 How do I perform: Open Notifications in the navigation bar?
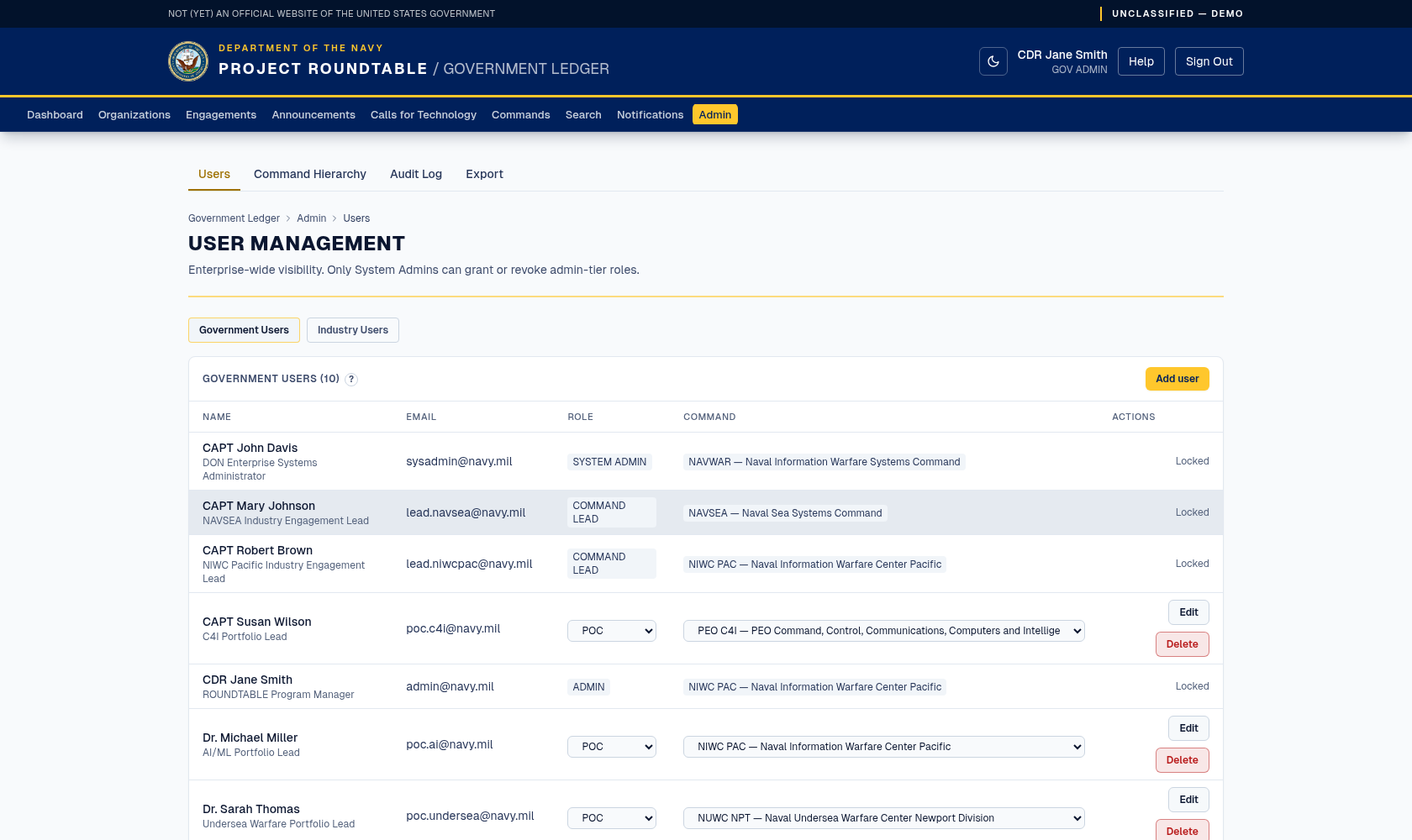650,115
